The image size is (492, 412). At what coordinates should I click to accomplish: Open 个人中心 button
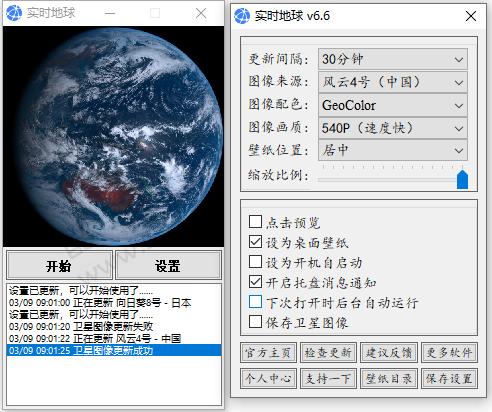268,378
